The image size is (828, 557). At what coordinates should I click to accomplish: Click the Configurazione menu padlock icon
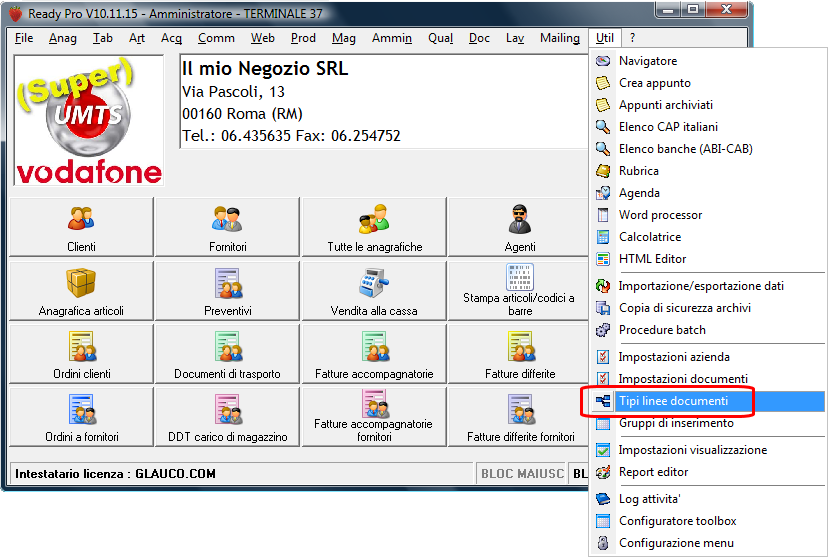603,543
